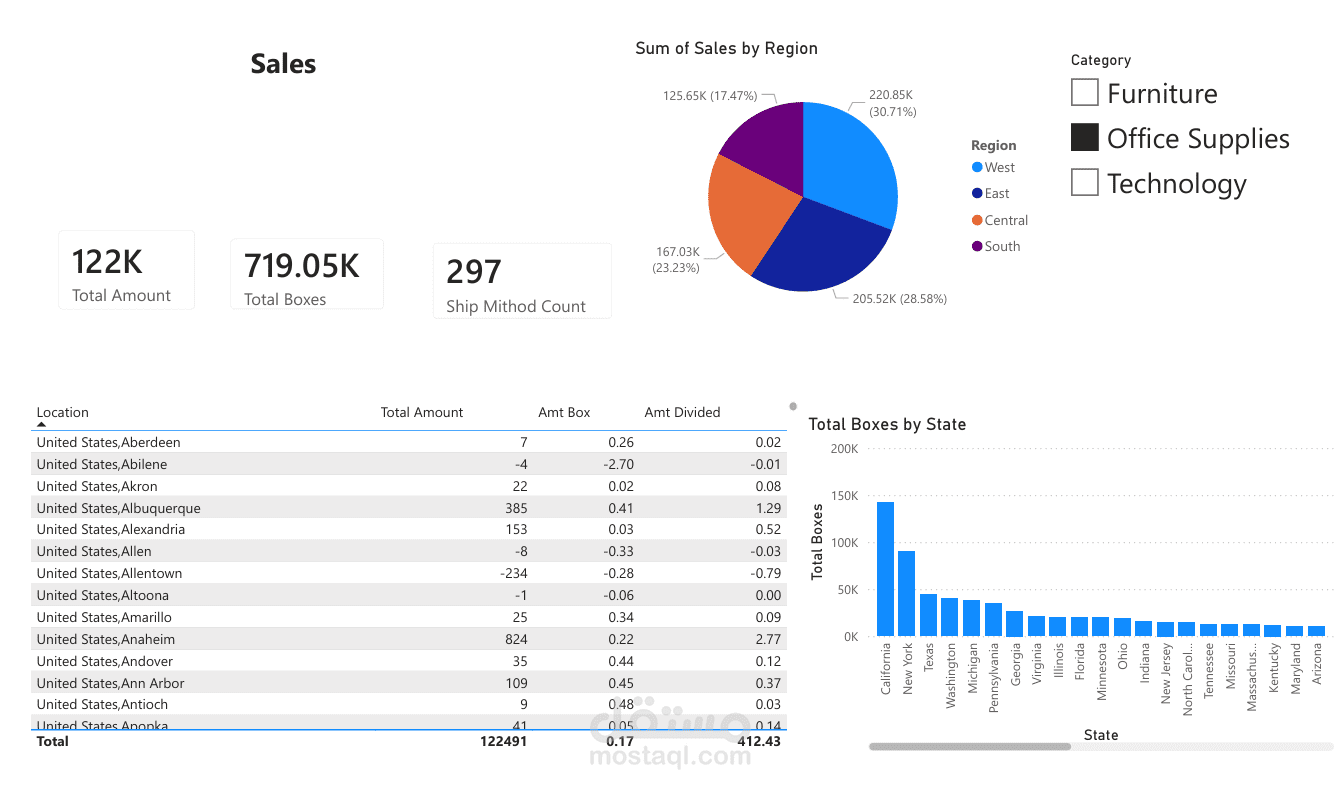
Task: Check the Furniture category checkbox
Action: click(x=1085, y=93)
